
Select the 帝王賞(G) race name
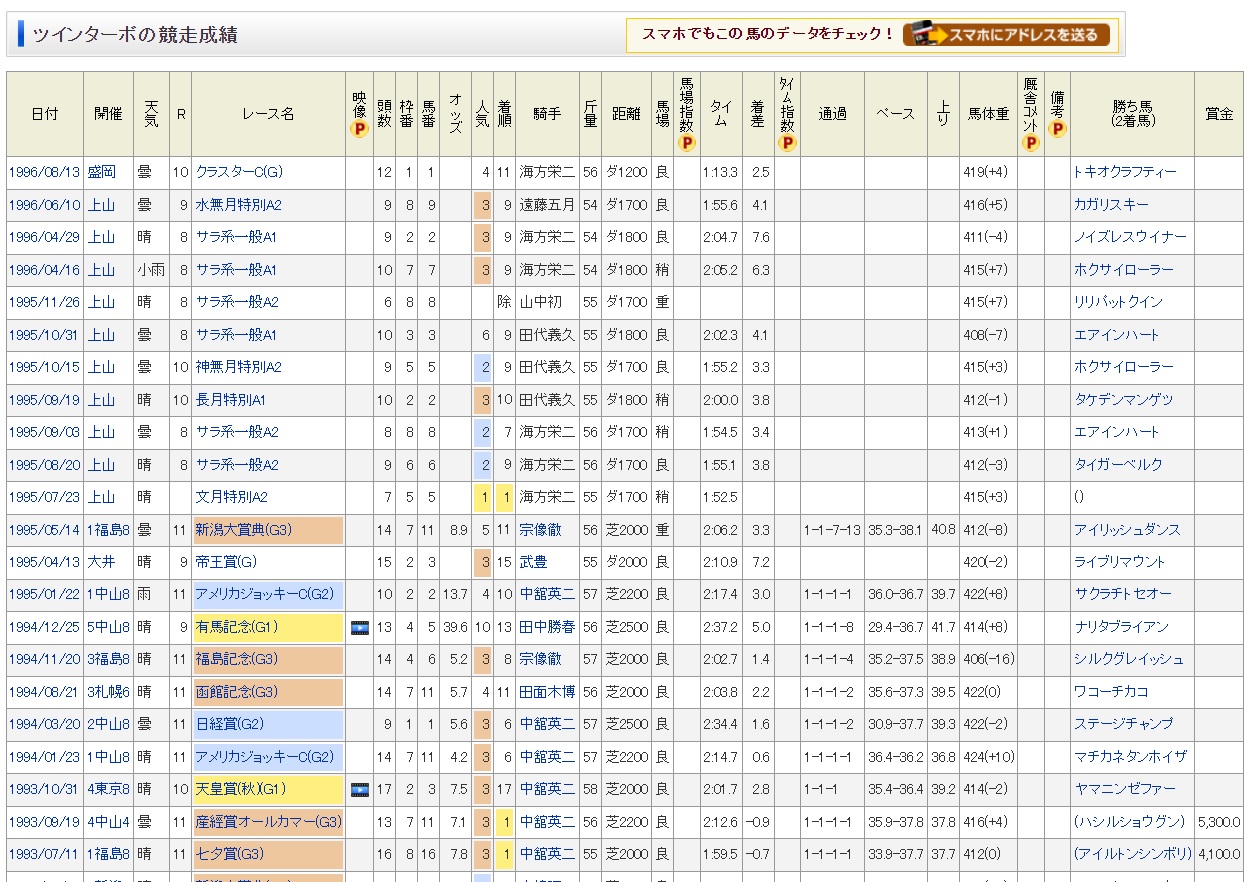tap(226, 562)
